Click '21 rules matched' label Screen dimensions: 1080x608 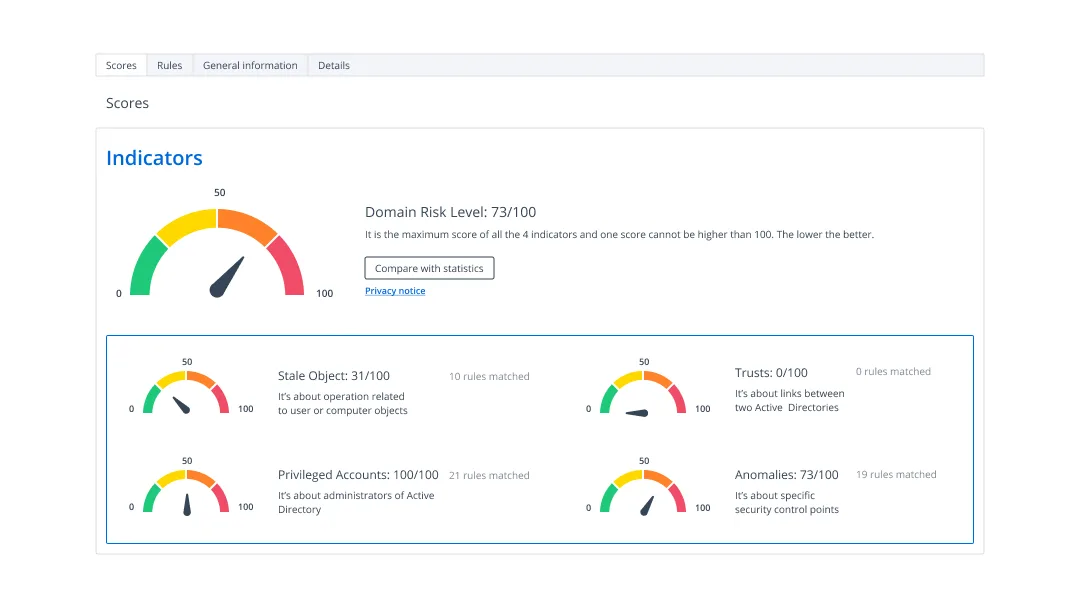click(x=489, y=475)
